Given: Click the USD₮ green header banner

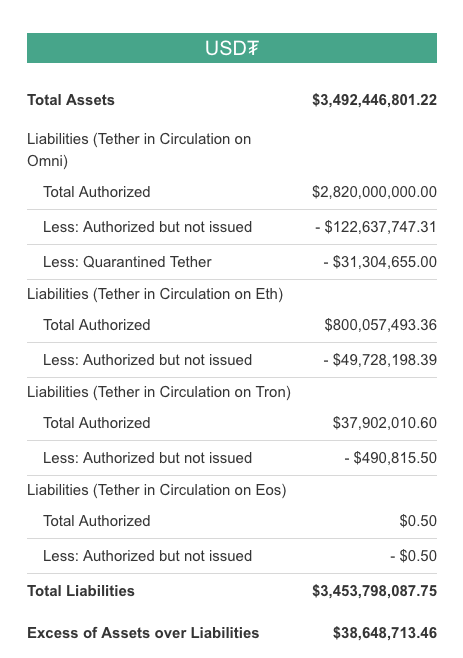Looking at the screenshot, I should click(232, 48).
